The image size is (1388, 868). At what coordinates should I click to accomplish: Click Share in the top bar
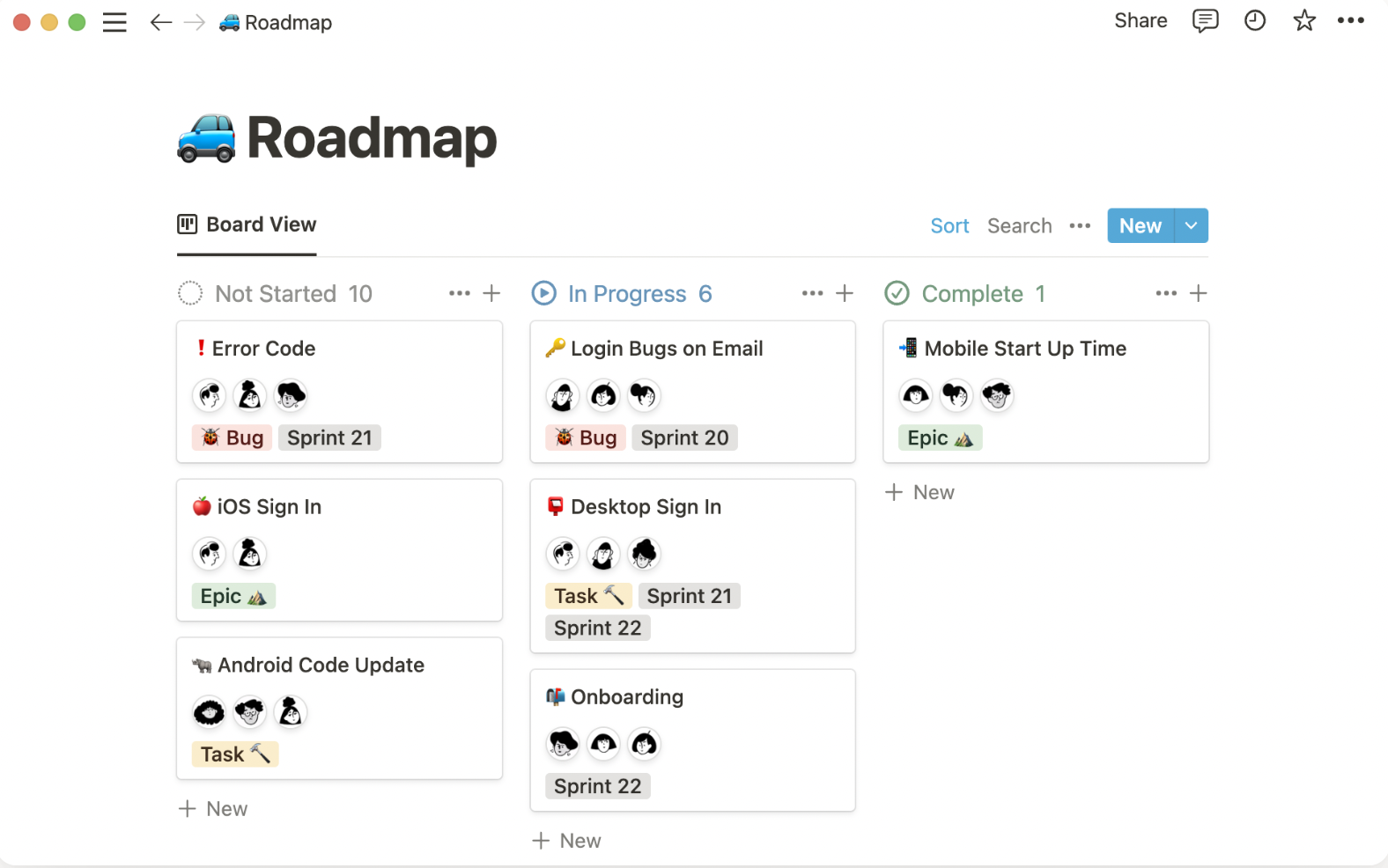coord(1141,21)
